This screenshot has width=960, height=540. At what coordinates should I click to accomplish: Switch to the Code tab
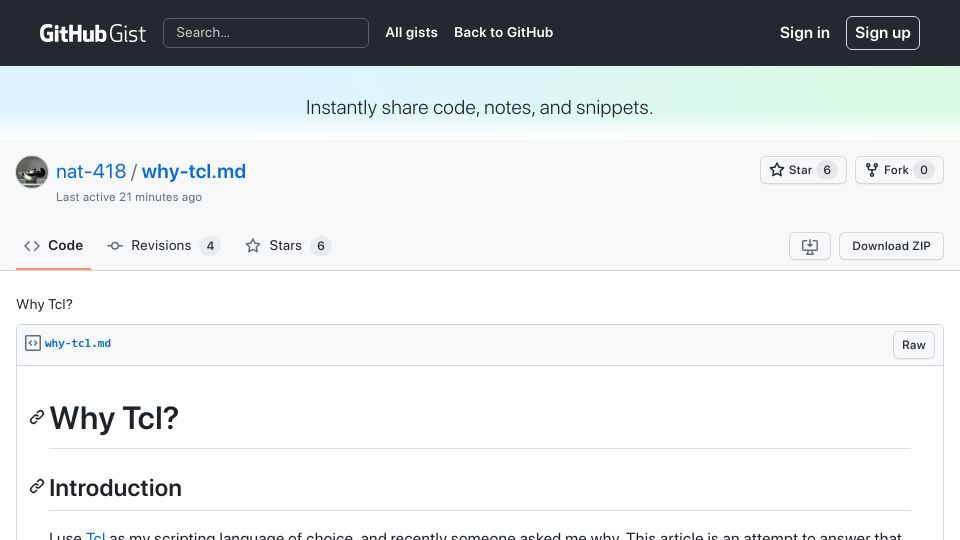point(53,246)
